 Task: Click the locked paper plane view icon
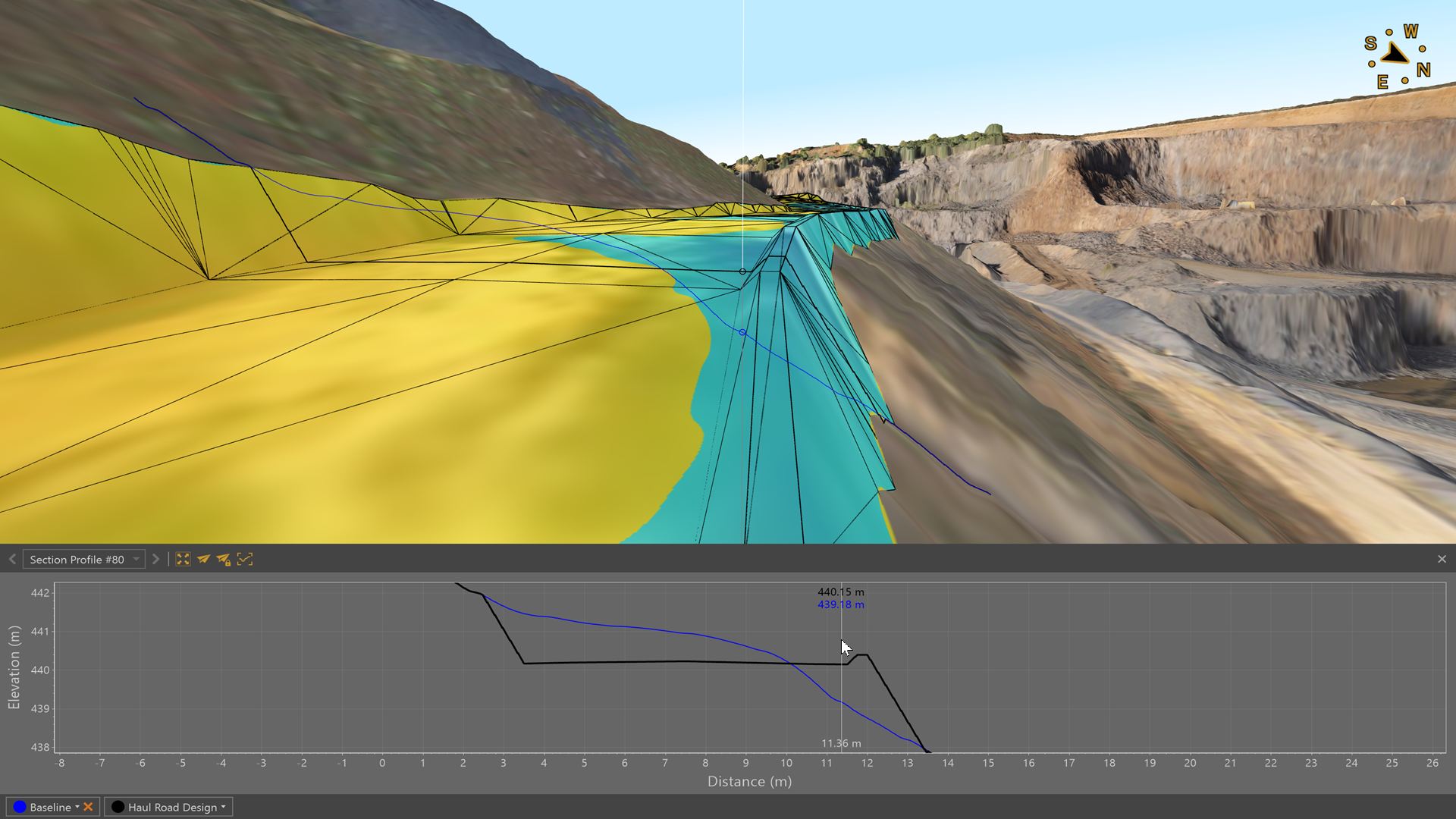(x=224, y=559)
